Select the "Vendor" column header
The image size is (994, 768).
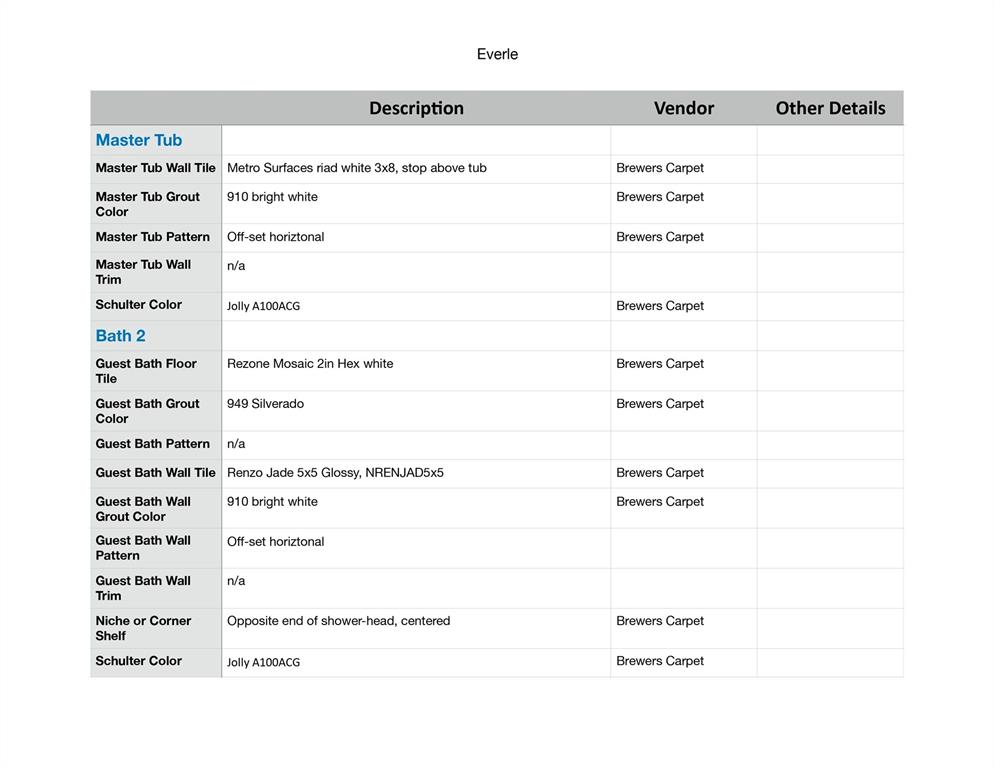tap(684, 108)
